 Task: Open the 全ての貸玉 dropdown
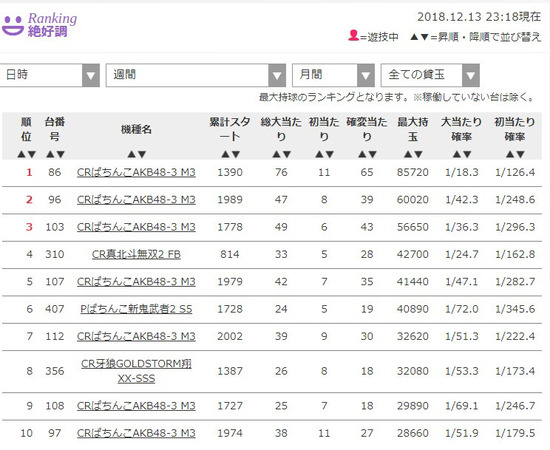click(430, 75)
